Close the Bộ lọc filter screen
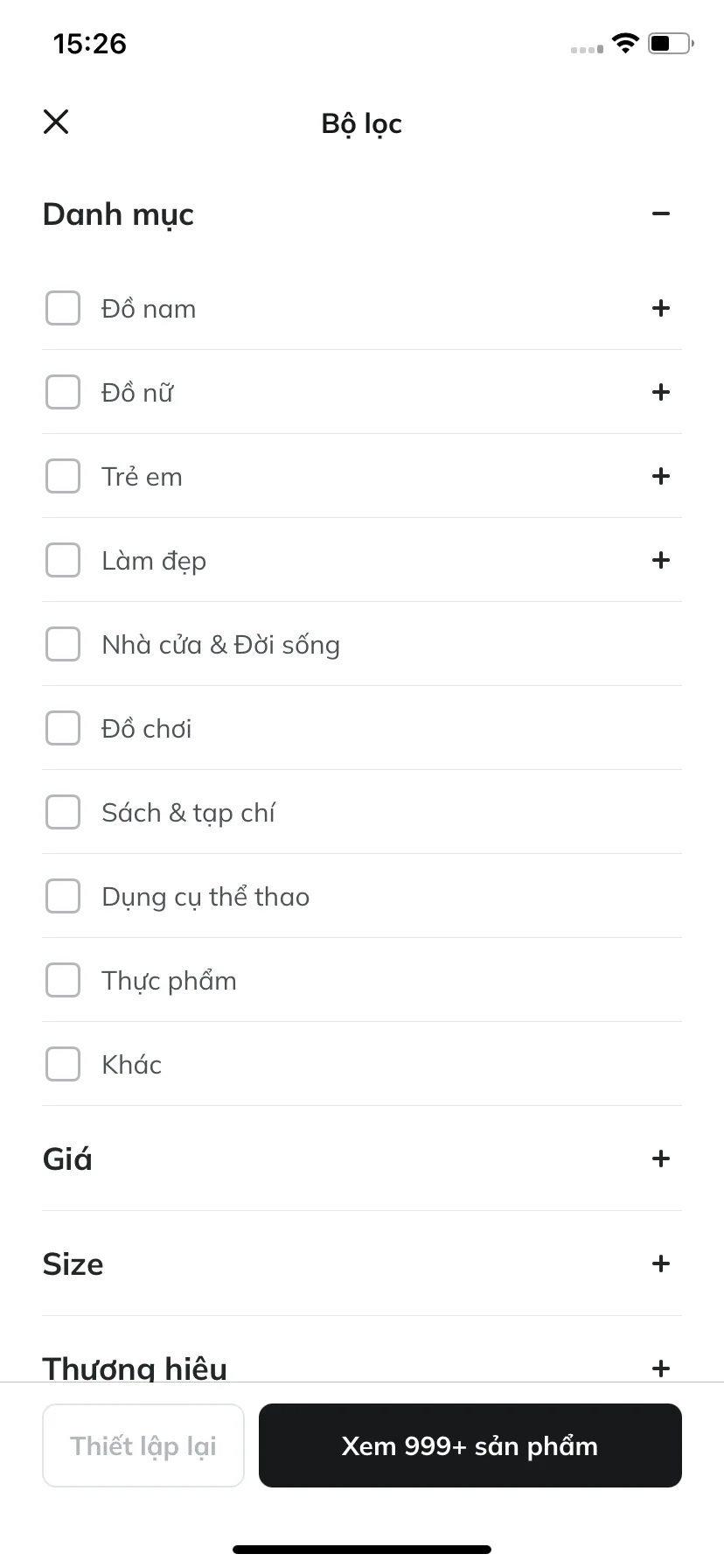Image resolution: width=724 pixels, height=1568 pixels. [x=56, y=122]
